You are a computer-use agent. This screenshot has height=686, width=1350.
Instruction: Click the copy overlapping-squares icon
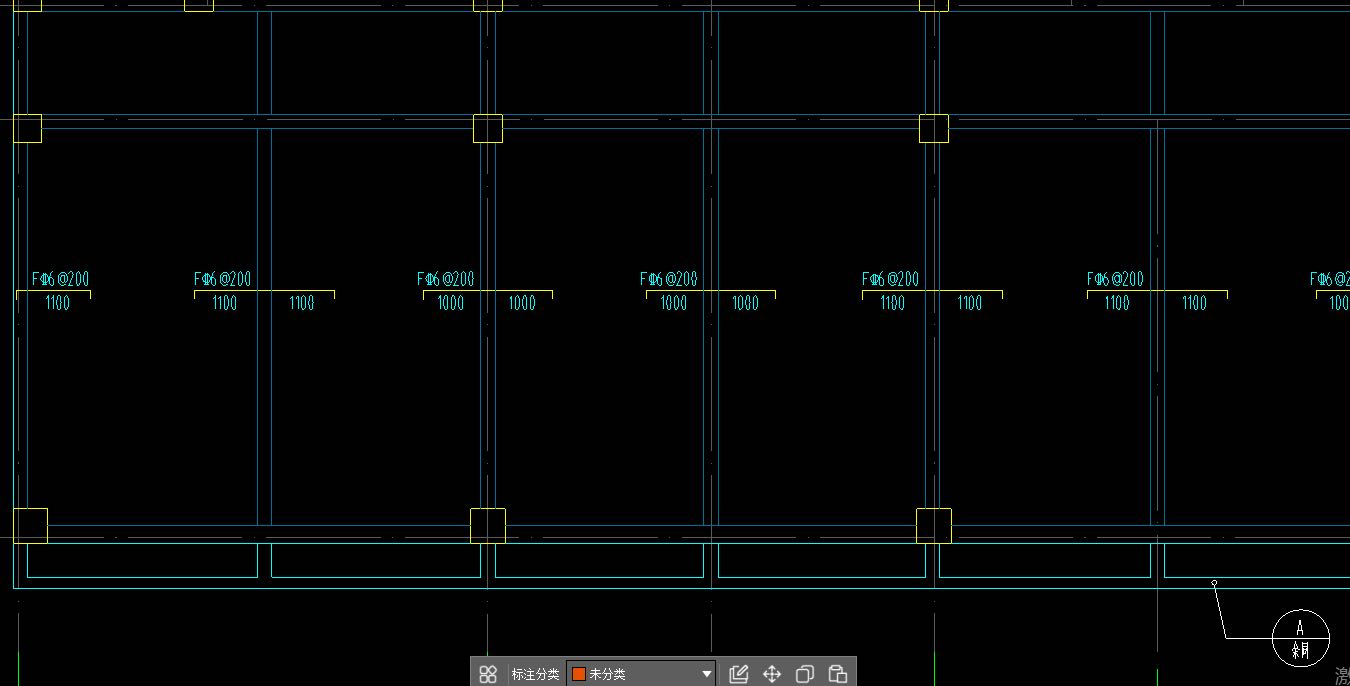[x=805, y=674]
